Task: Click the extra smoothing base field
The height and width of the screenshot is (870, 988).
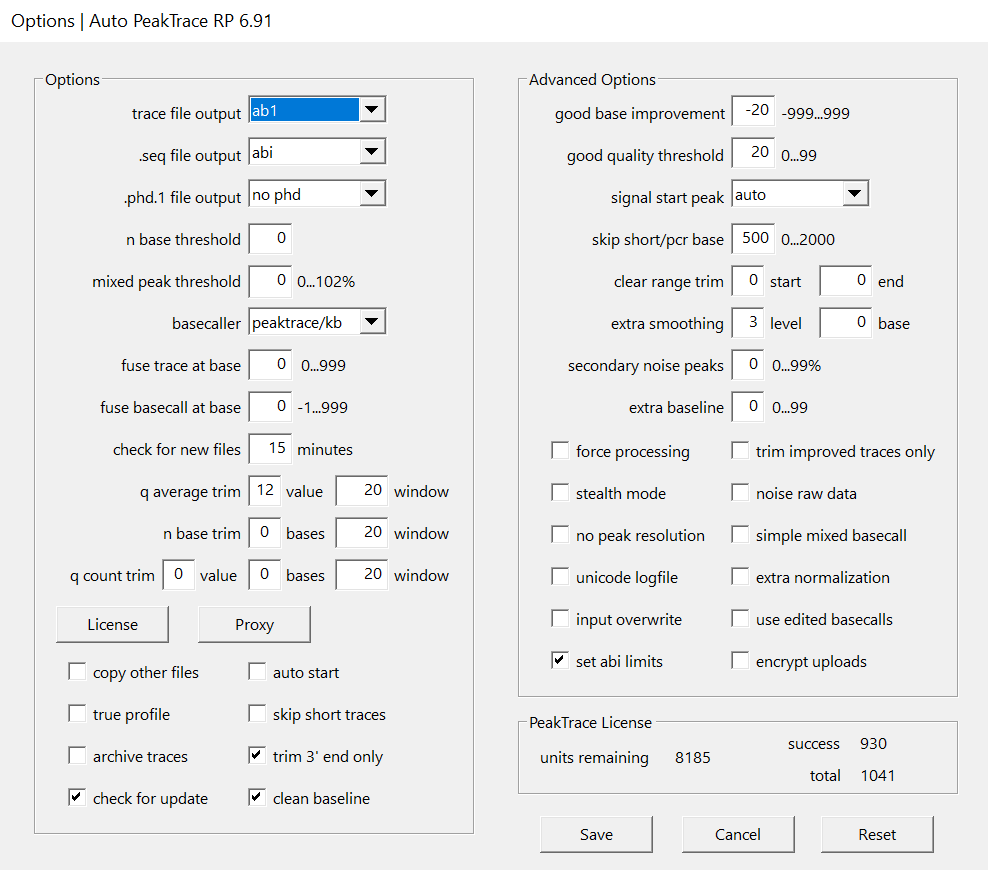Action: (846, 323)
